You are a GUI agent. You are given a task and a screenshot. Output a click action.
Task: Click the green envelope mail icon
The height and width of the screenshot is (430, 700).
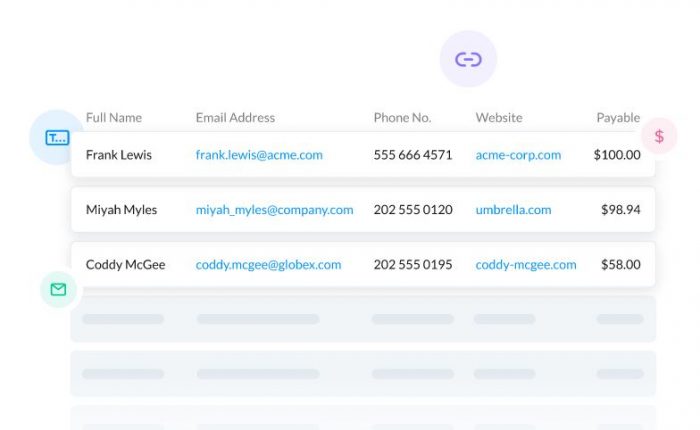[58, 290]
